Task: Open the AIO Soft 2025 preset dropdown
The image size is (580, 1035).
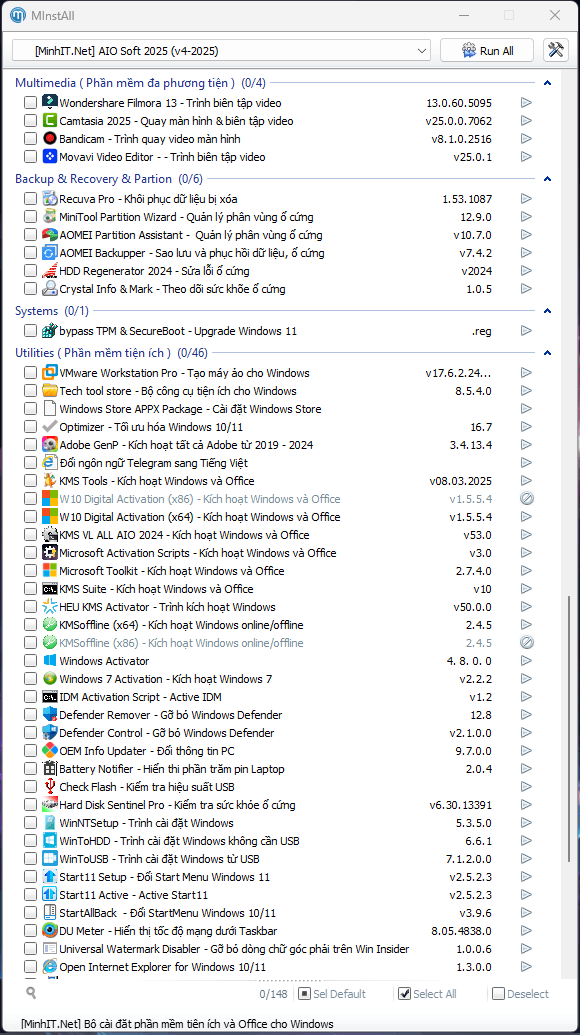Action: (x=222, y=51)
